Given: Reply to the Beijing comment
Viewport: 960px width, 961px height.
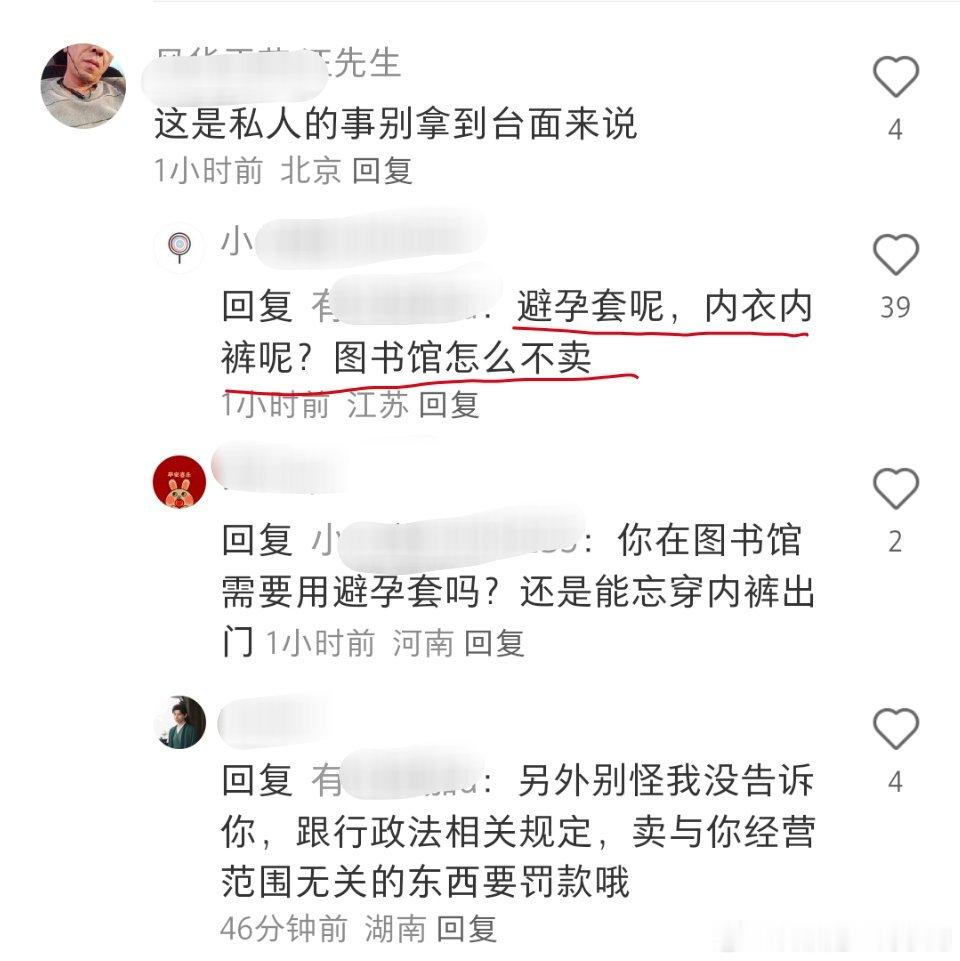Looking at the screenshot, I should [382, 170].
